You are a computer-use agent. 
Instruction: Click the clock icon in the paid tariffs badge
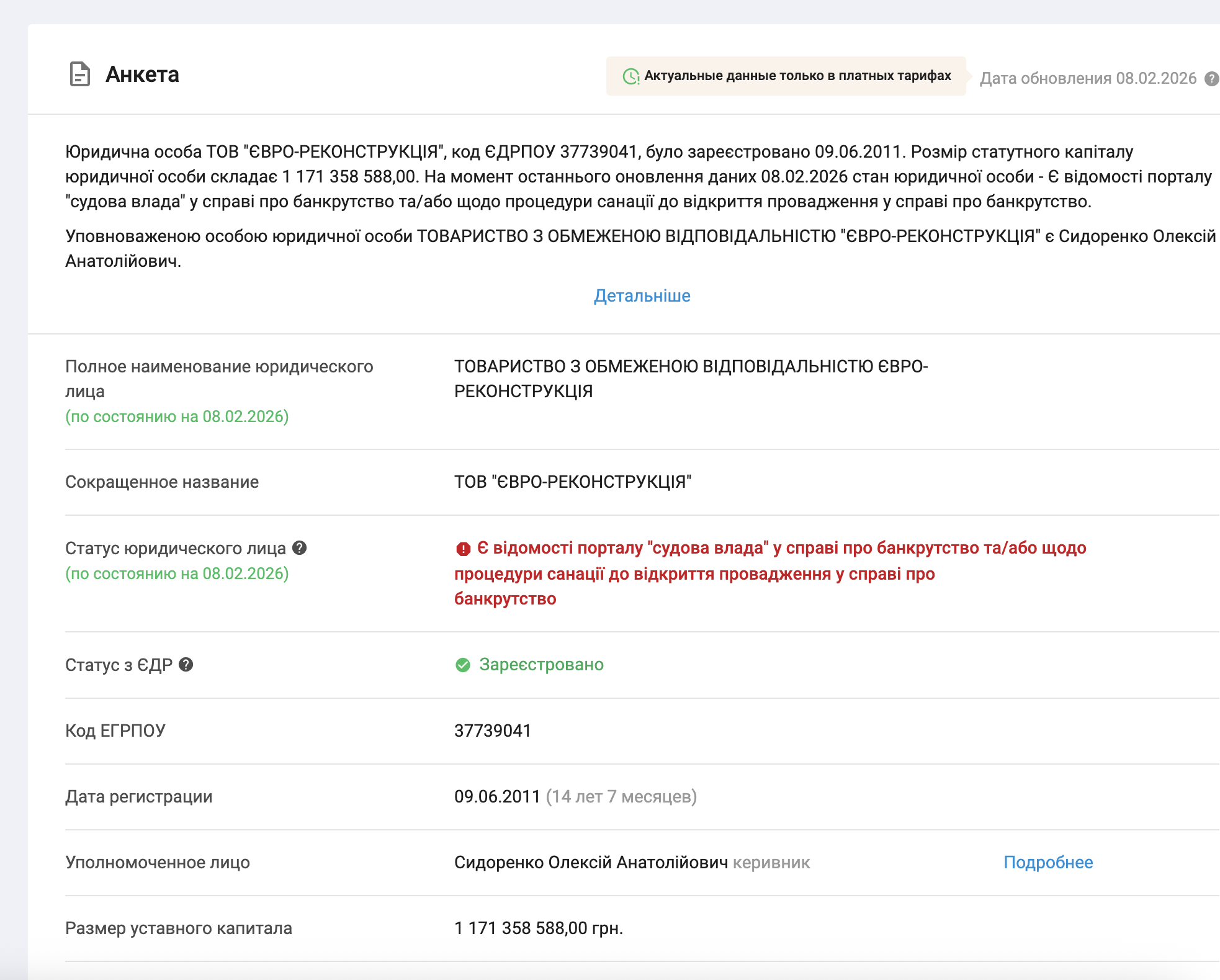(x=630, y=76)
